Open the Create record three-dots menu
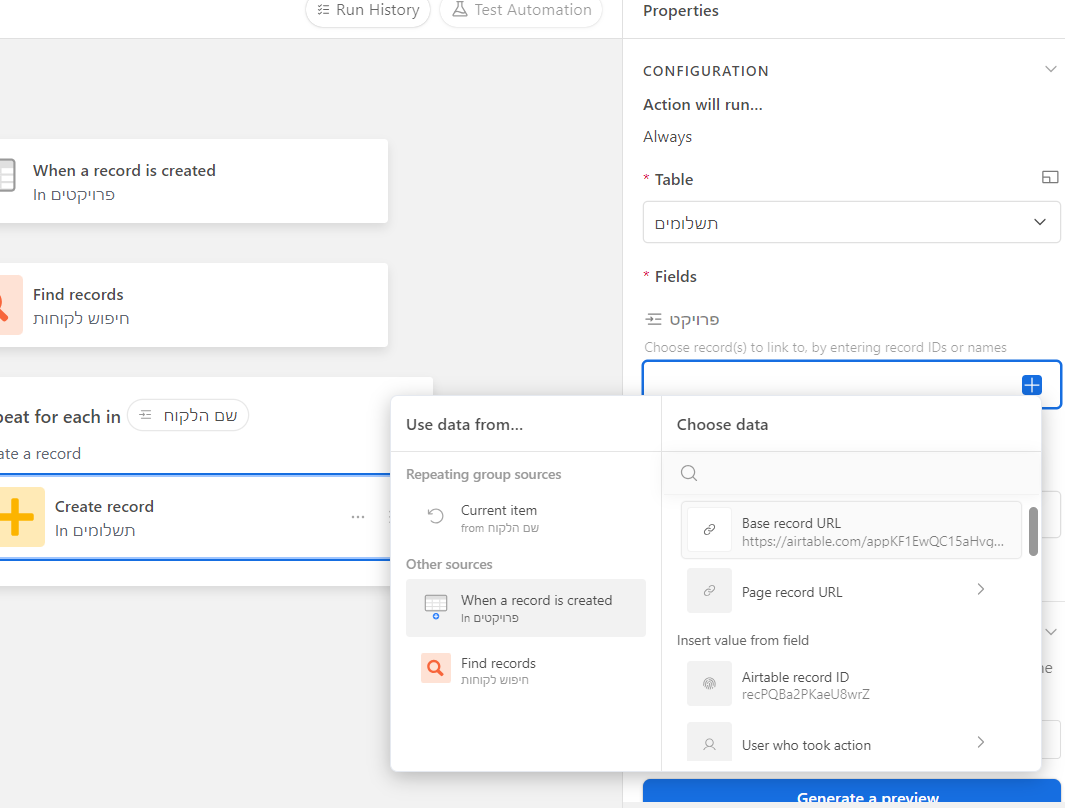This screenshot has height=808, width=1065. [358, 517]
